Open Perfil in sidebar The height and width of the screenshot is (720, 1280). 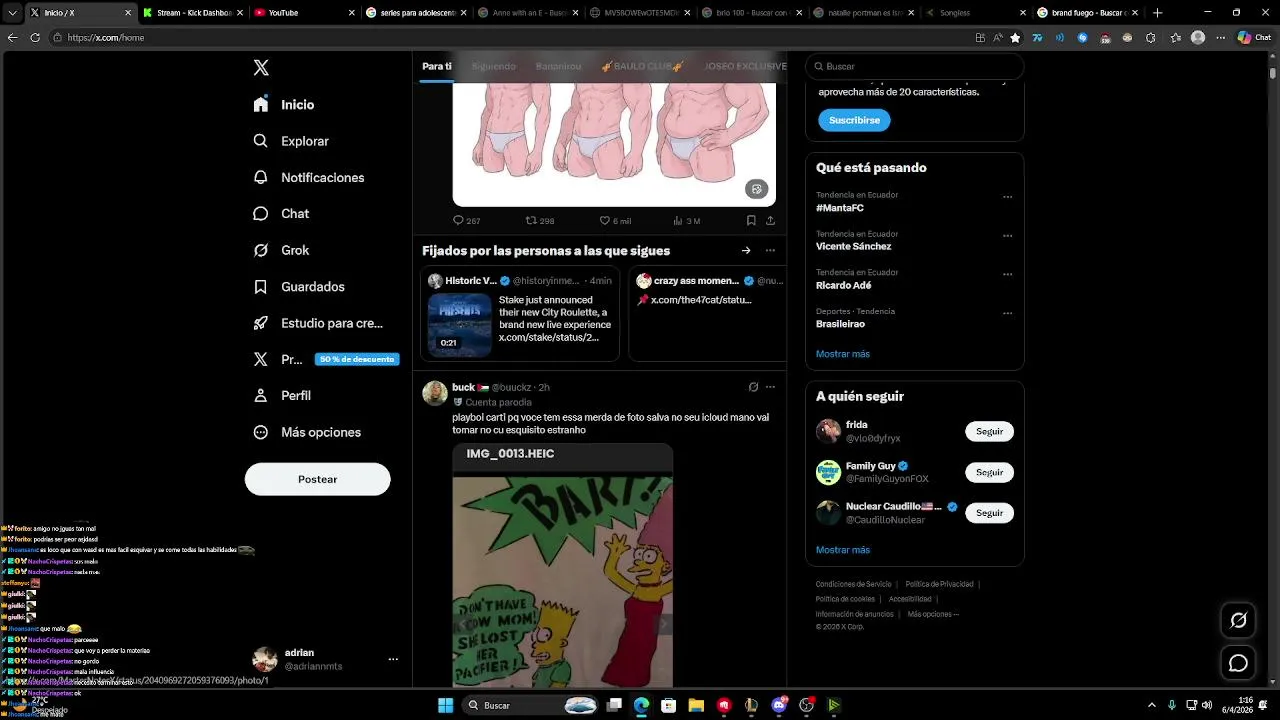point(282,395)
